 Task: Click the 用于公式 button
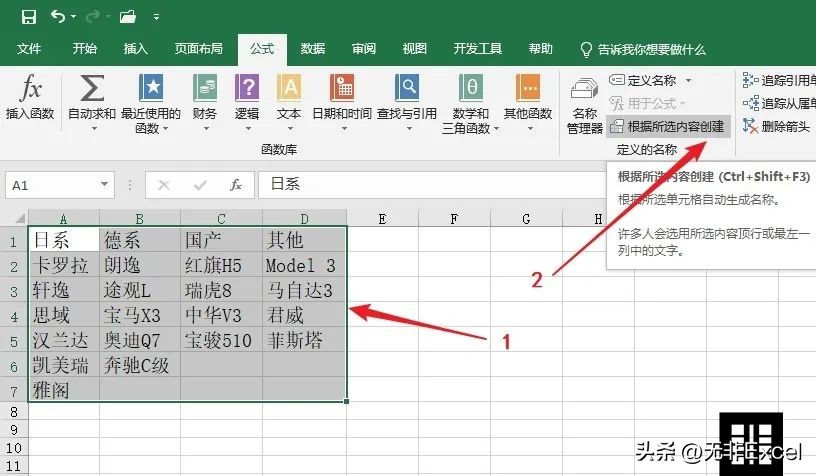[x=647, y=104]
